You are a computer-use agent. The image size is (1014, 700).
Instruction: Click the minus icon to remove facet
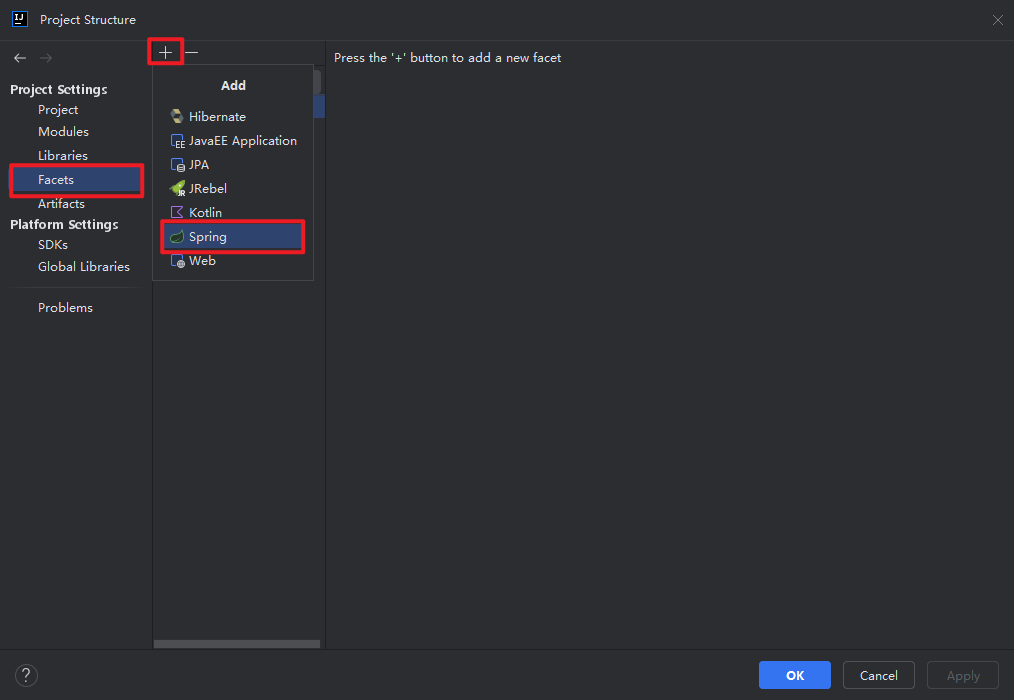191,52
